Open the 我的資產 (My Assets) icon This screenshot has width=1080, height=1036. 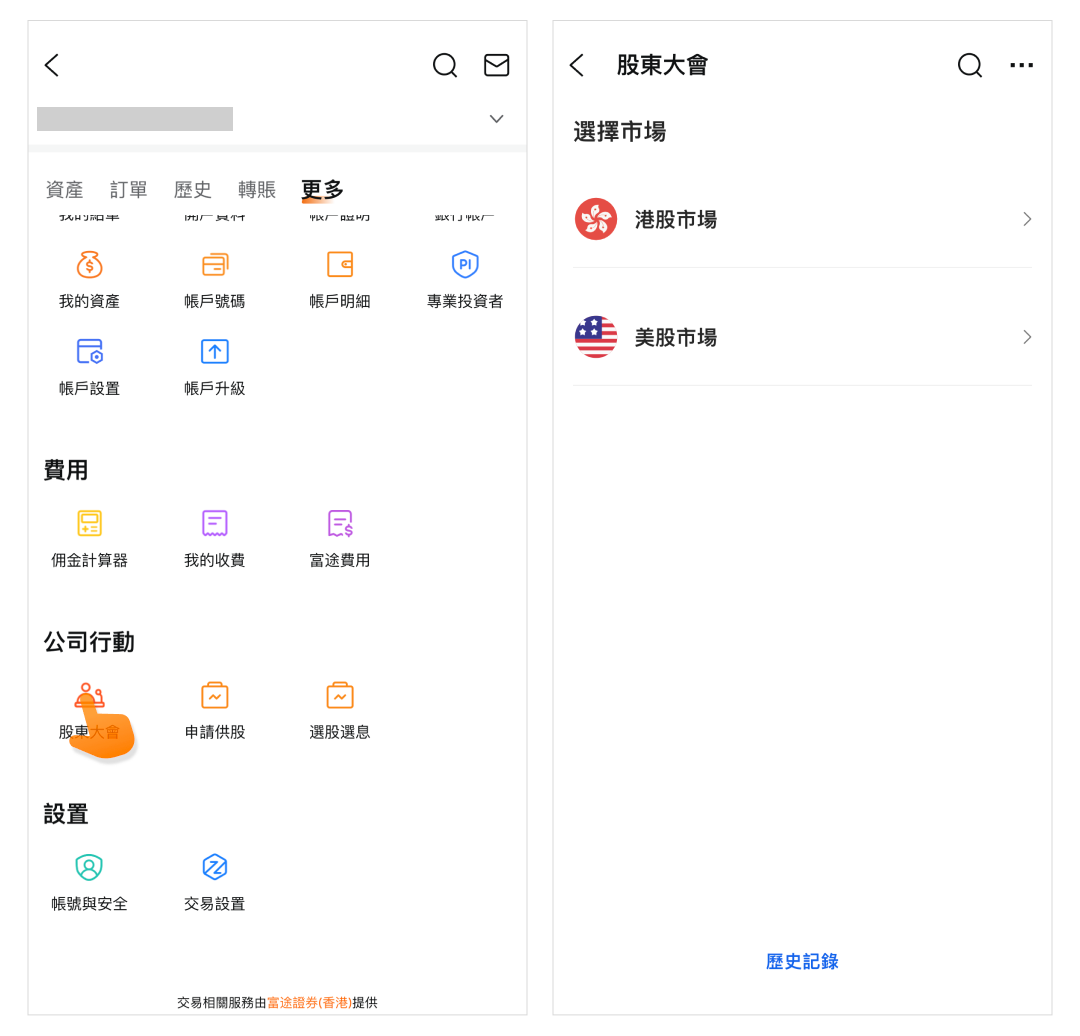[89, 265]
